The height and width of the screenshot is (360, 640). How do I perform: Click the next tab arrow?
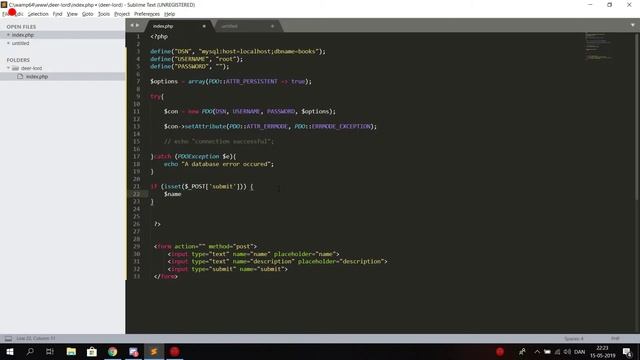pos(138,25)
